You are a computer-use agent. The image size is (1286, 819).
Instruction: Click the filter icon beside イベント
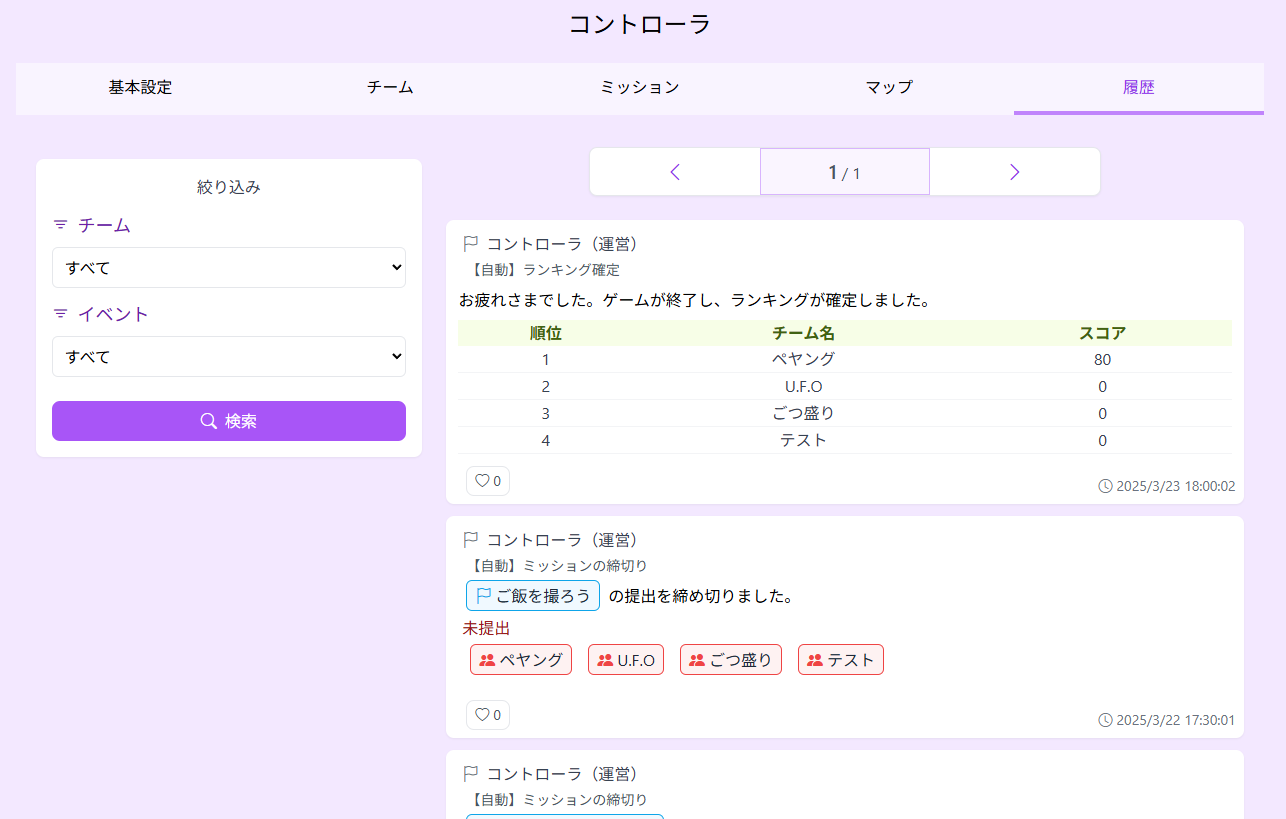[61, 314]
